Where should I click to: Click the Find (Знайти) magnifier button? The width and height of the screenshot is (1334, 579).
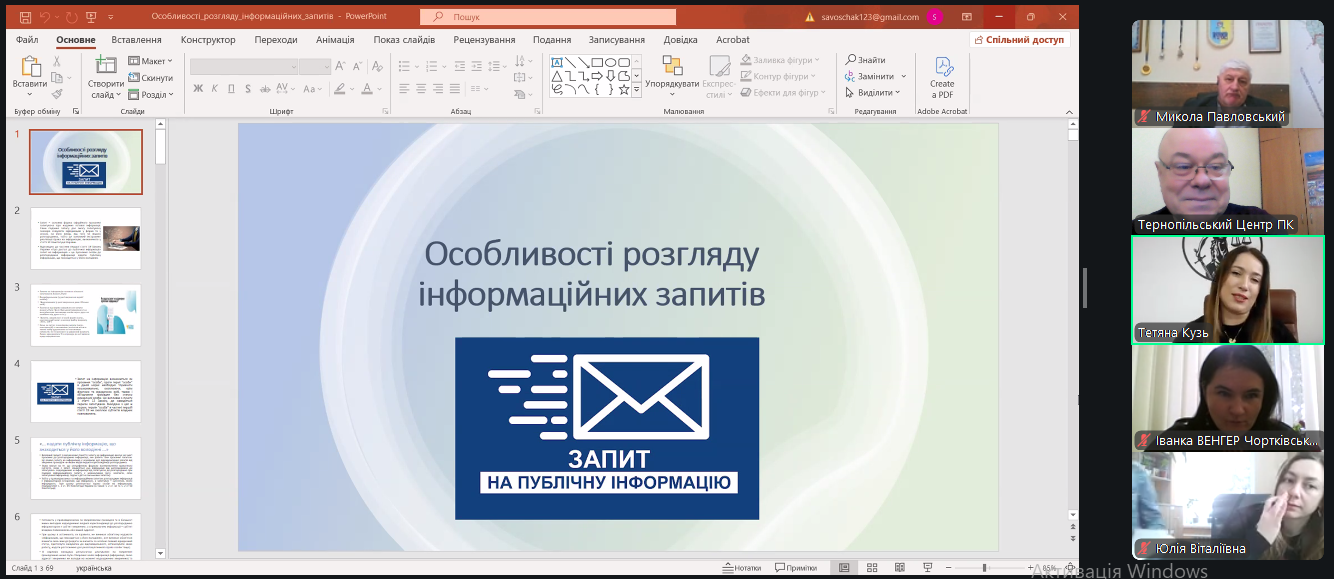pos(865,60)
